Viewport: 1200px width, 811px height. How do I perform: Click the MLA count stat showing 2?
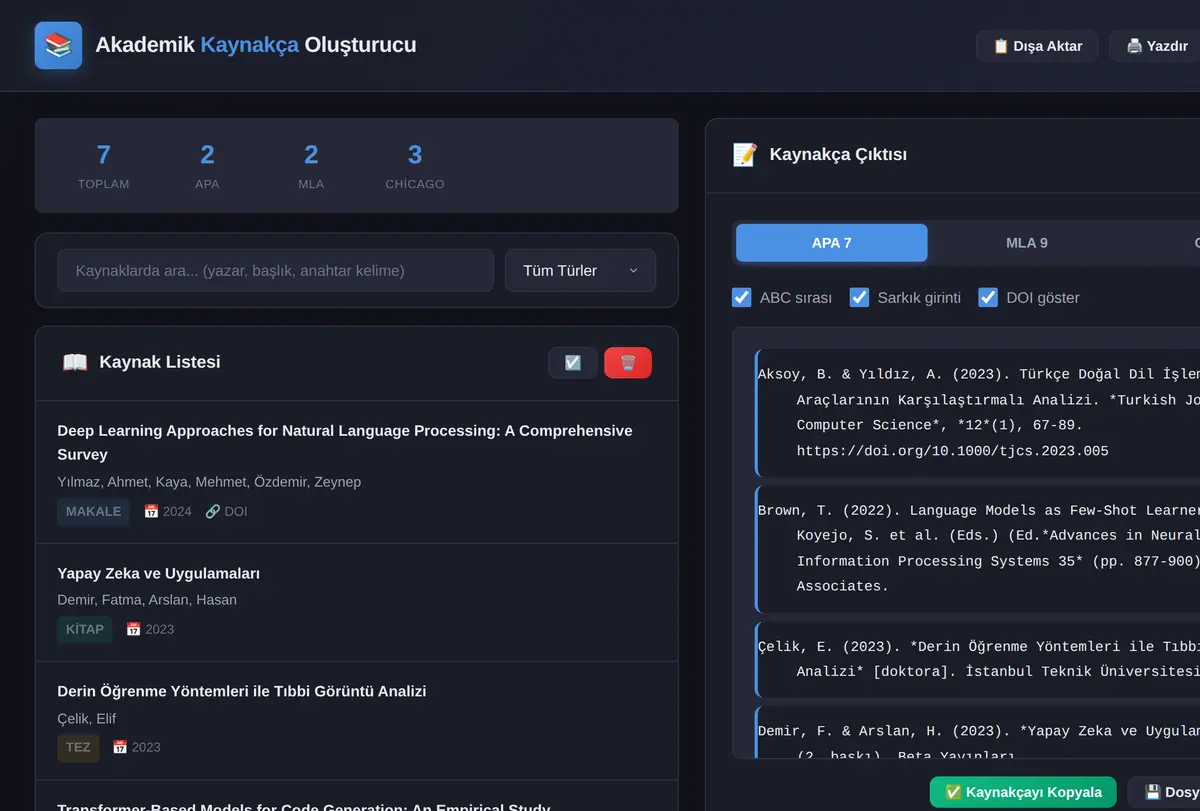tap(311, 166)
